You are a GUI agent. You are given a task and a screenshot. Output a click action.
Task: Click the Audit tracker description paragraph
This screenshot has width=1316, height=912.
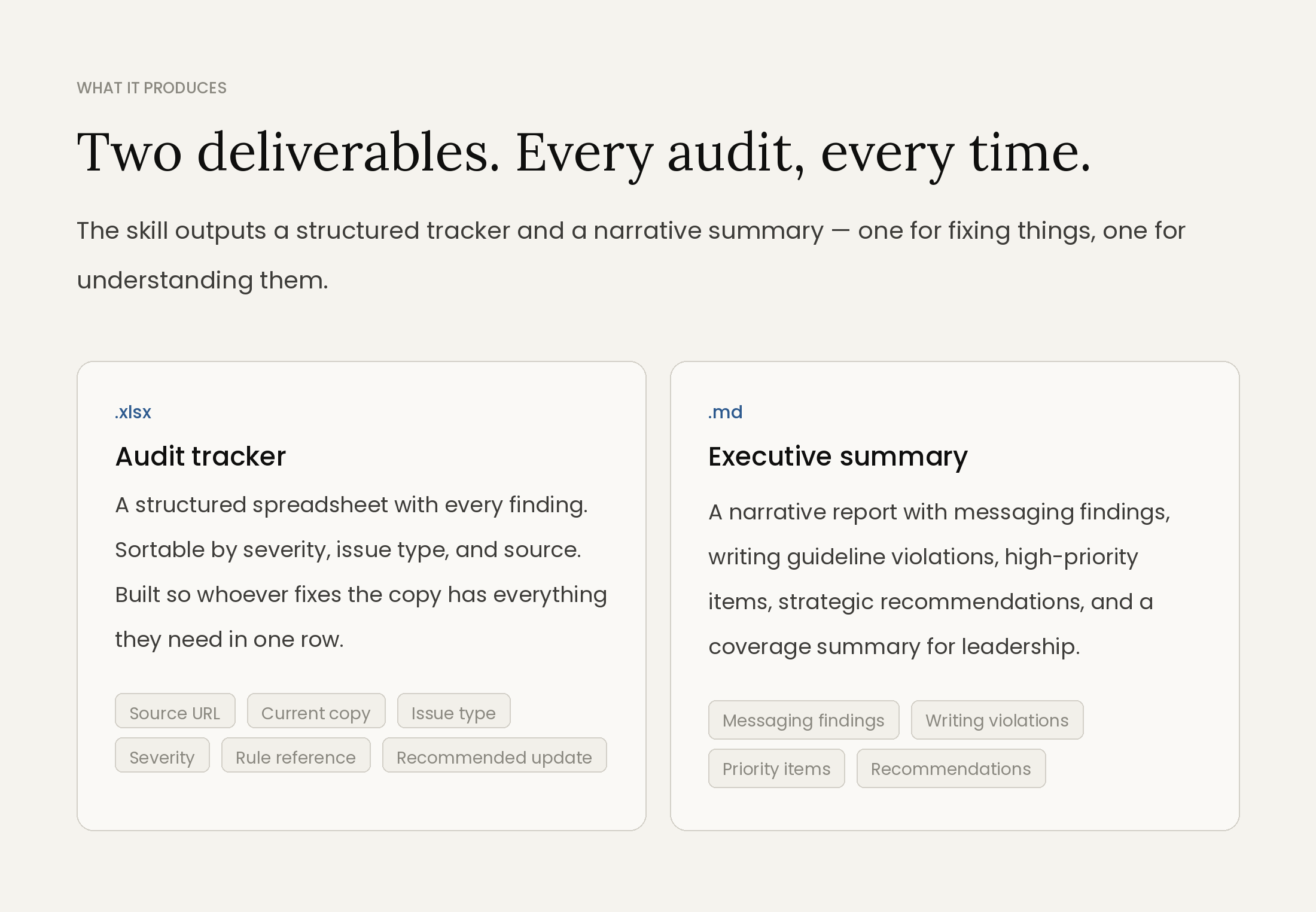point(361,572)
